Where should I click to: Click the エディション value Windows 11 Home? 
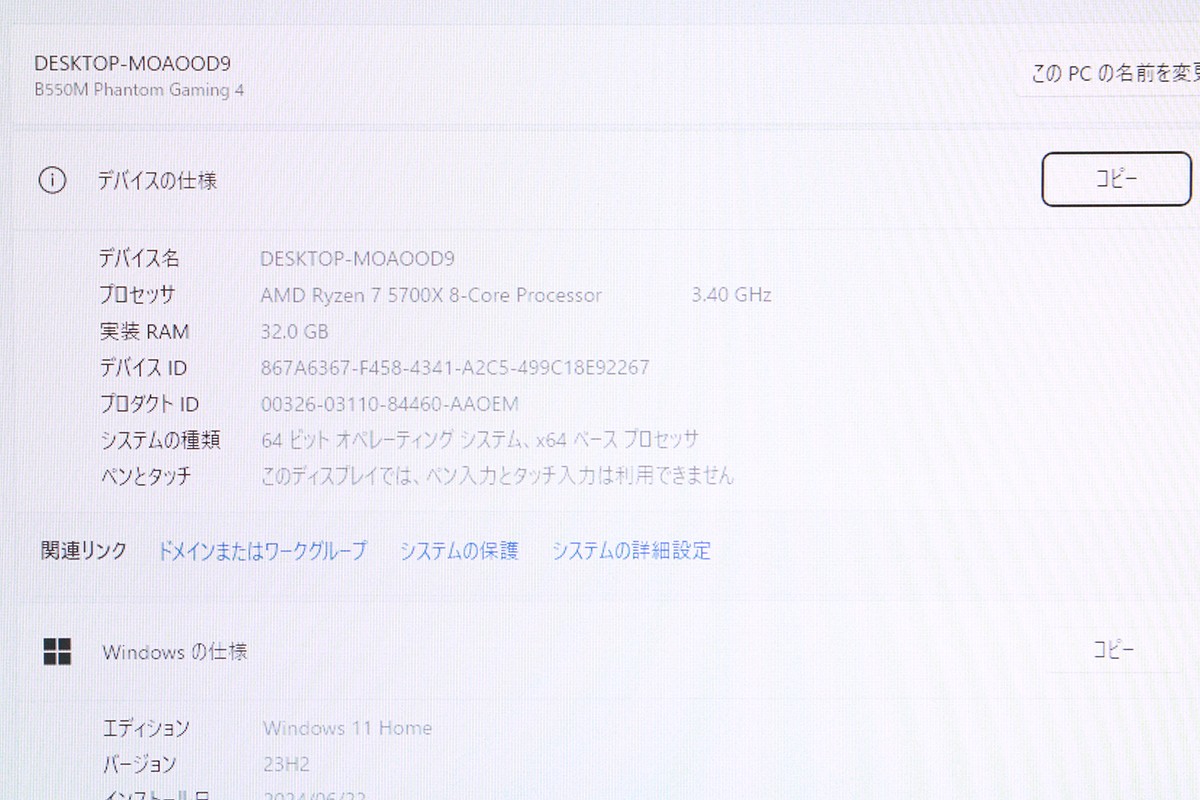(x=346, y=728)
